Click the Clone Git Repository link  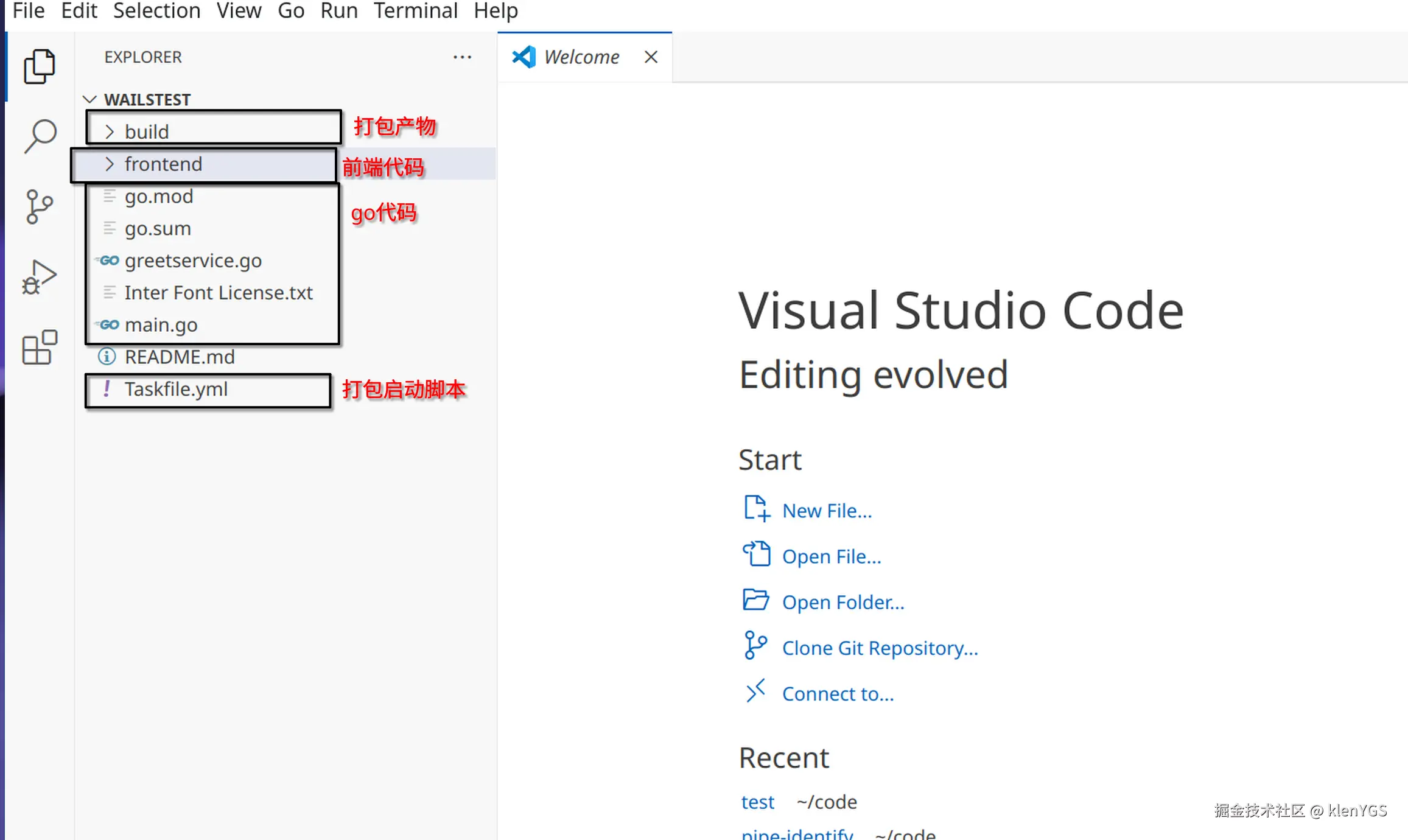880,648
